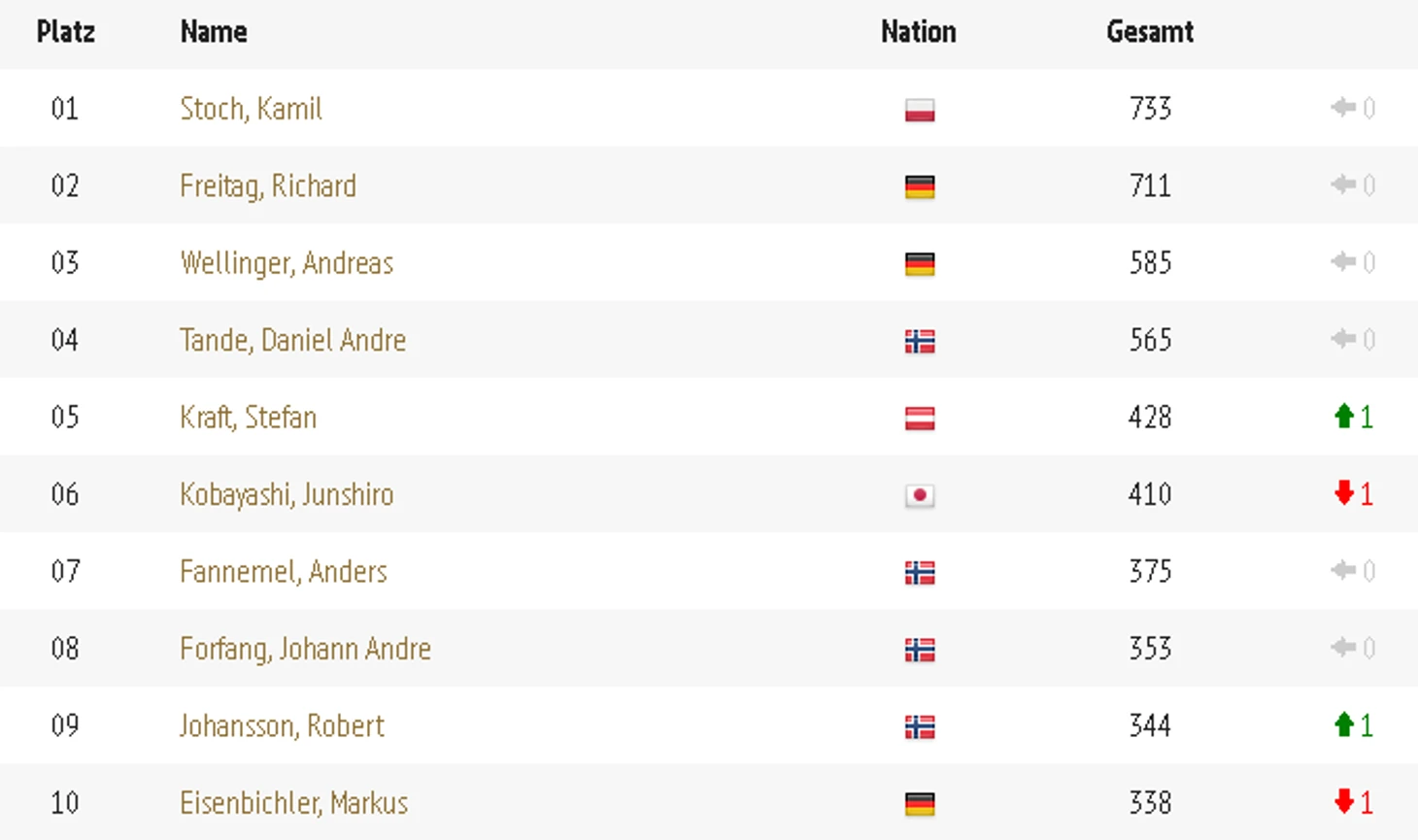
Task: Follow the Forfang, Johann Andre link
Action: click(x=305, y=649)
